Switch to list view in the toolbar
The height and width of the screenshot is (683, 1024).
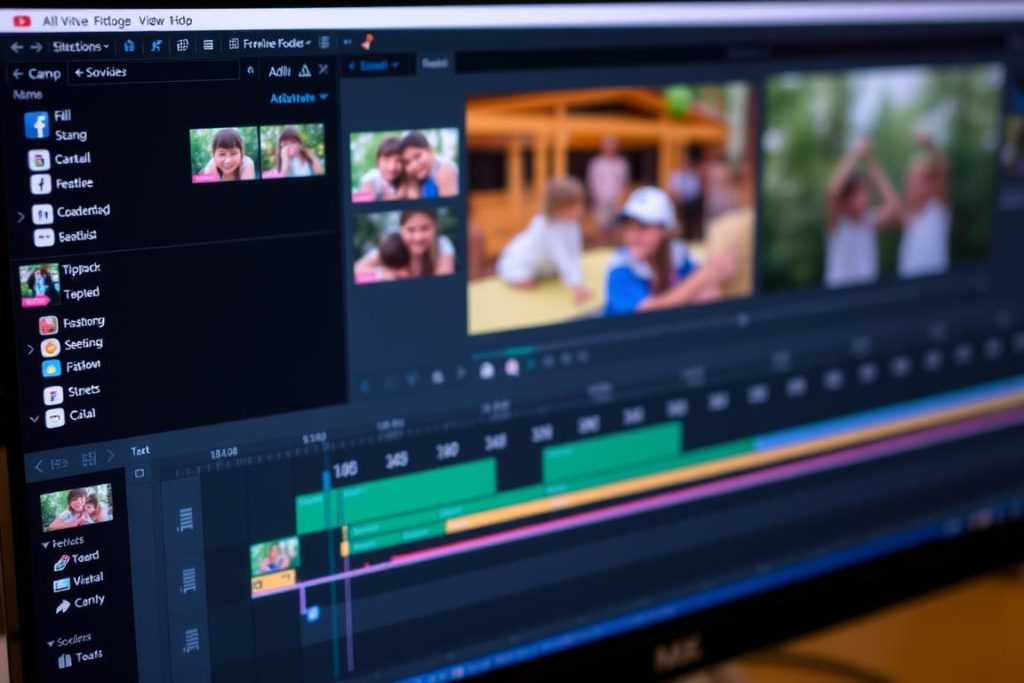(x=208, y=45)
